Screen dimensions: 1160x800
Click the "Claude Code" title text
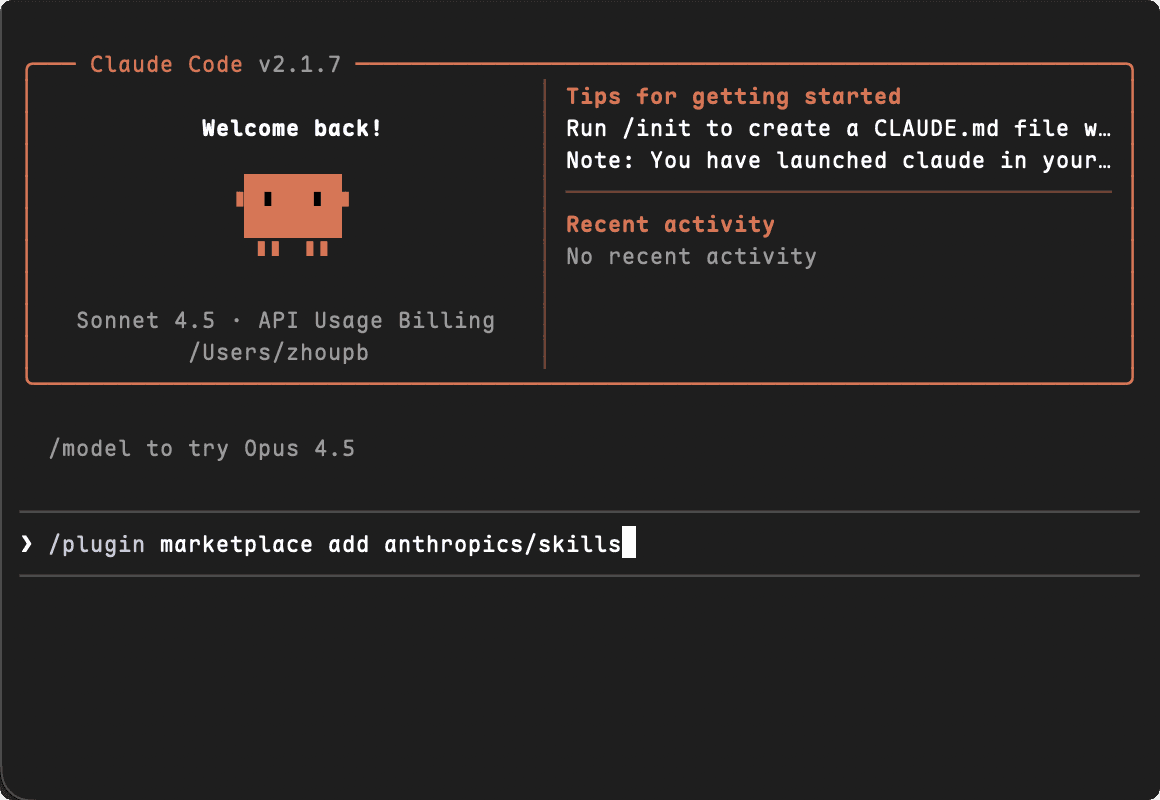(x=166, y=65)
